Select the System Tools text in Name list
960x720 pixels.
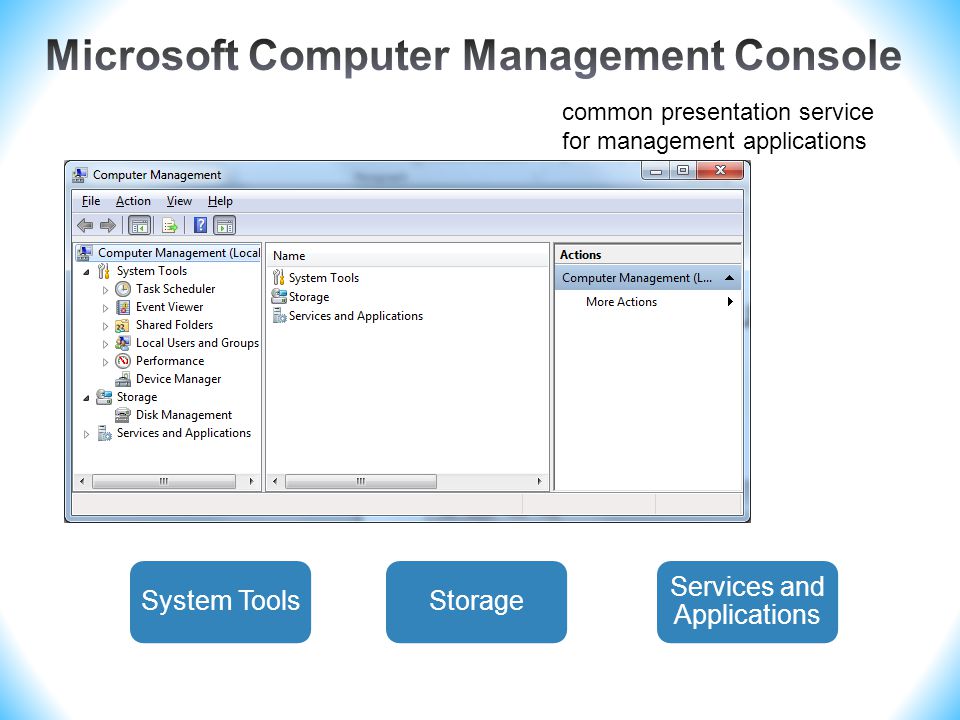(x=324, y=278)
